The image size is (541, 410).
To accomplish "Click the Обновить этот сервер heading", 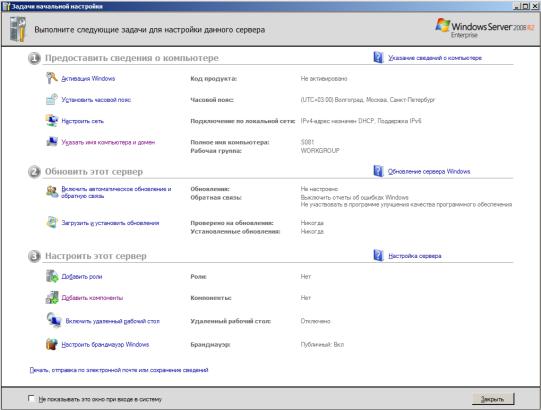I will (94, 172).
